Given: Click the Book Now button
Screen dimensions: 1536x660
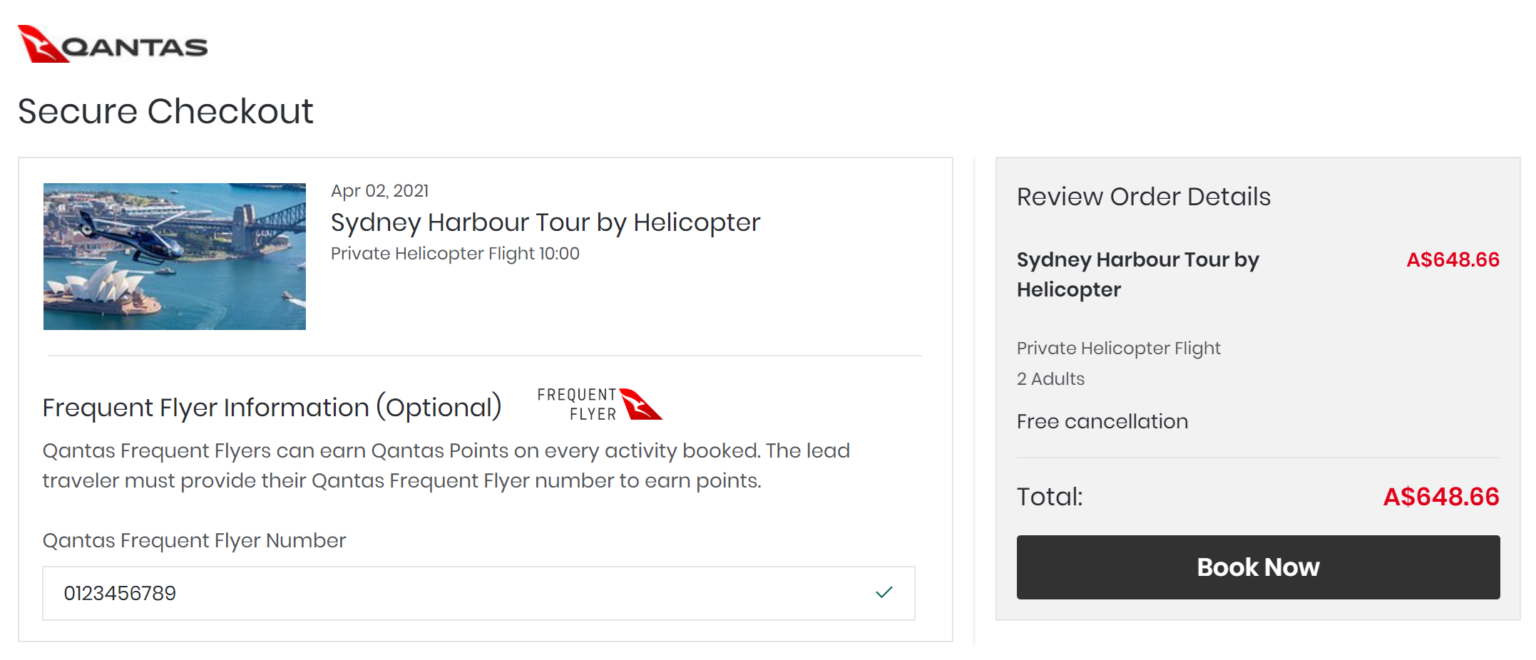Looking at the screenshot, I should tap(1257, 567).
